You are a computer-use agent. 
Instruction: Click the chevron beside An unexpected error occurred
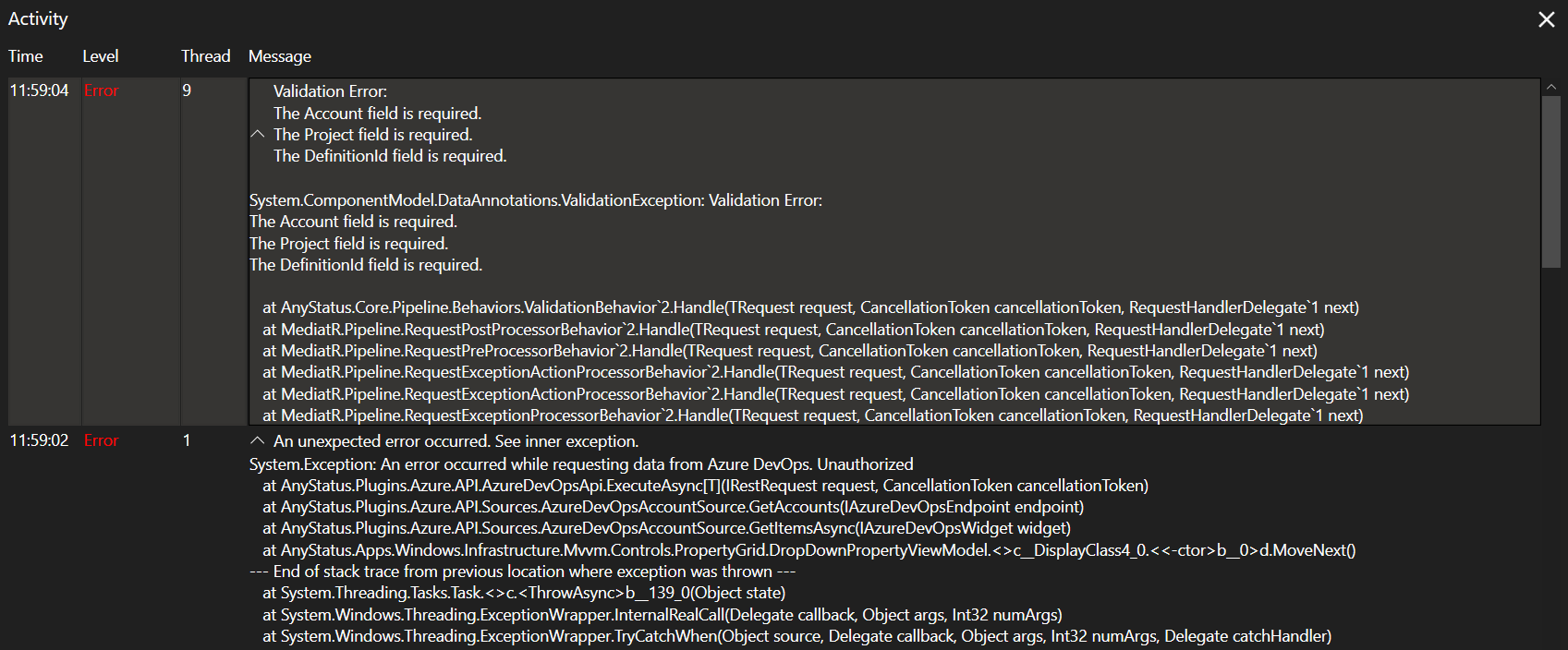point(258,441)
